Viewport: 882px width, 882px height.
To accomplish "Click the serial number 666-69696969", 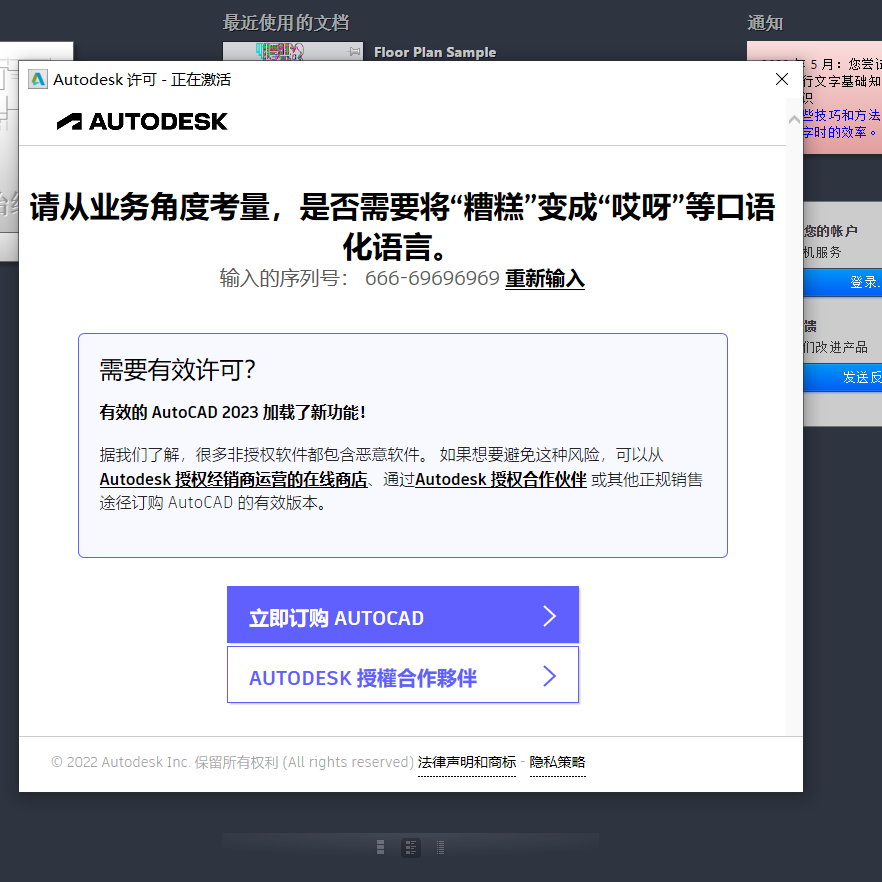I will tap(432, 278).
